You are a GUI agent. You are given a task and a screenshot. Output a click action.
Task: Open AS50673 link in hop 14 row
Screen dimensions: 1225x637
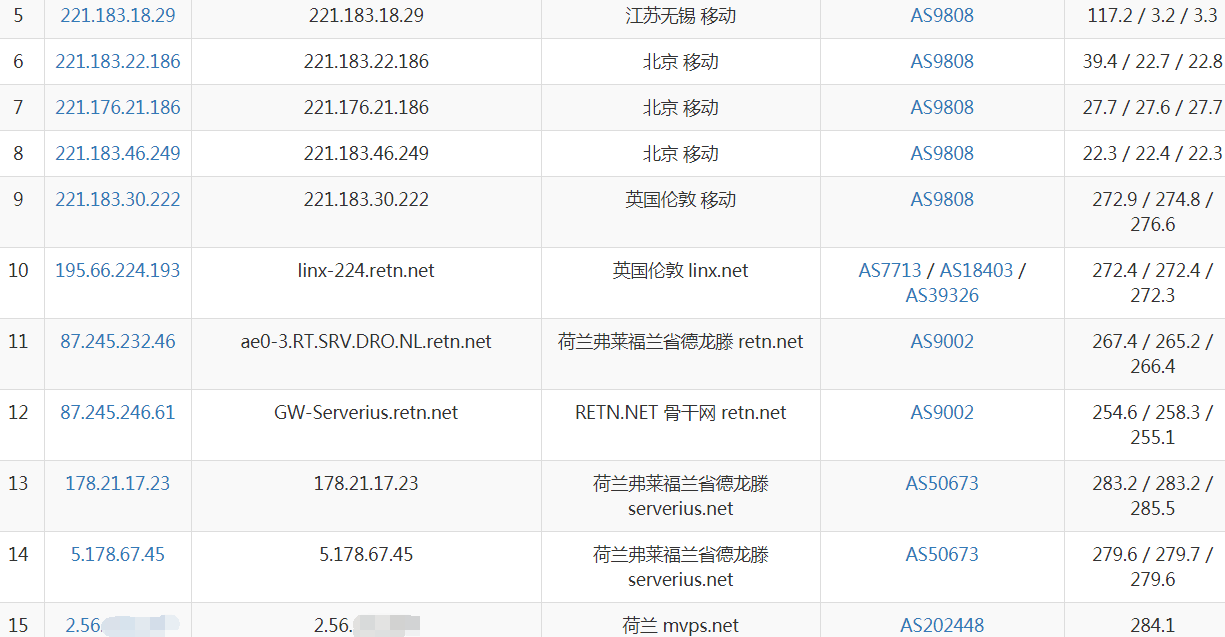click(x=942, y=555)
